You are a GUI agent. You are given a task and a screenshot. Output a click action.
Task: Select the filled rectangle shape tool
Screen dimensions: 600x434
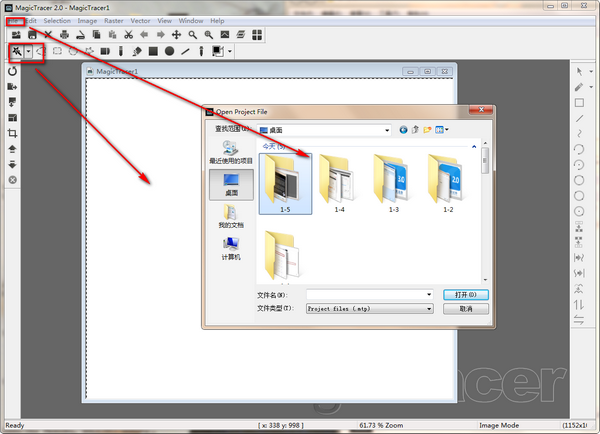click(153, 51)
